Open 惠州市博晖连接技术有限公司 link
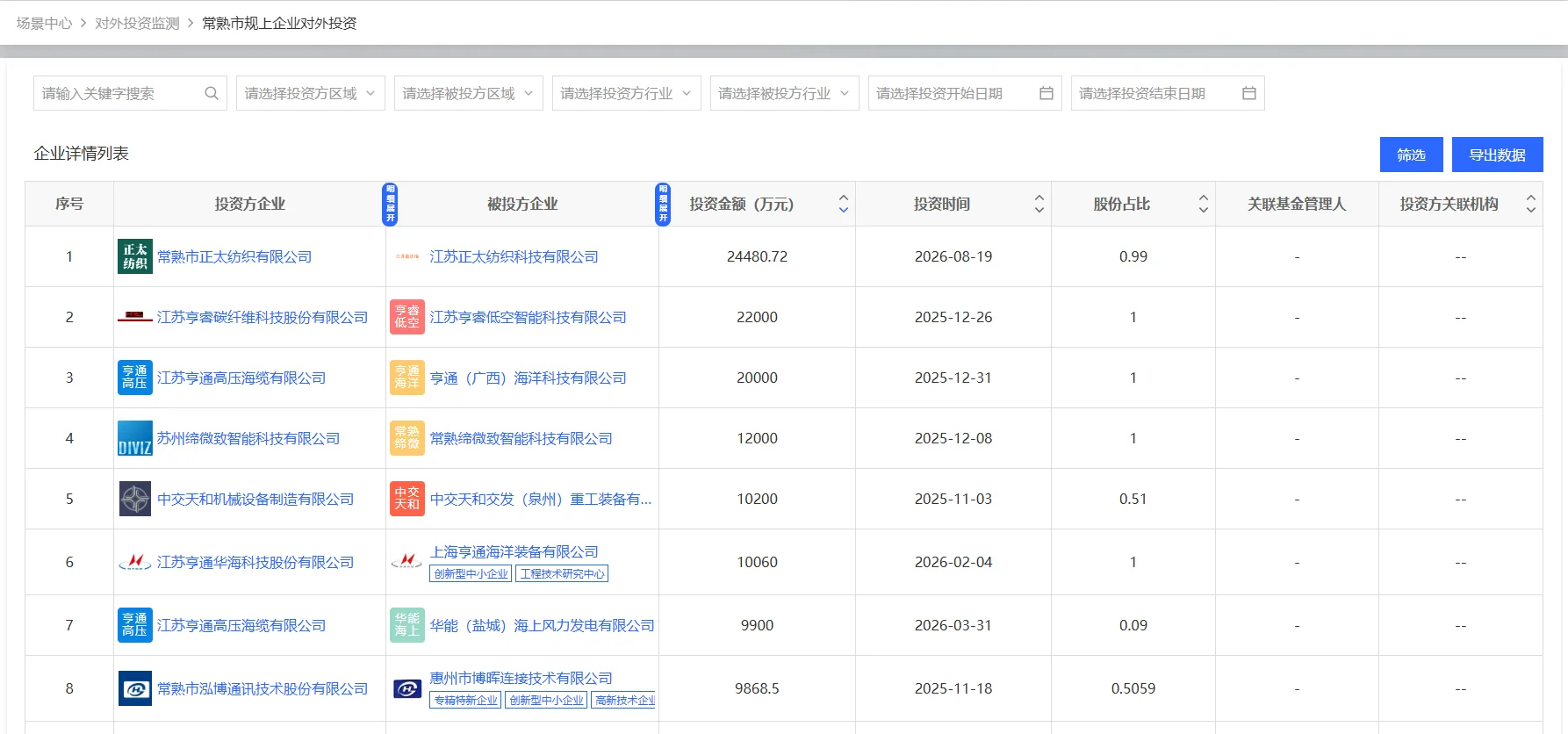 coord(521,678)
